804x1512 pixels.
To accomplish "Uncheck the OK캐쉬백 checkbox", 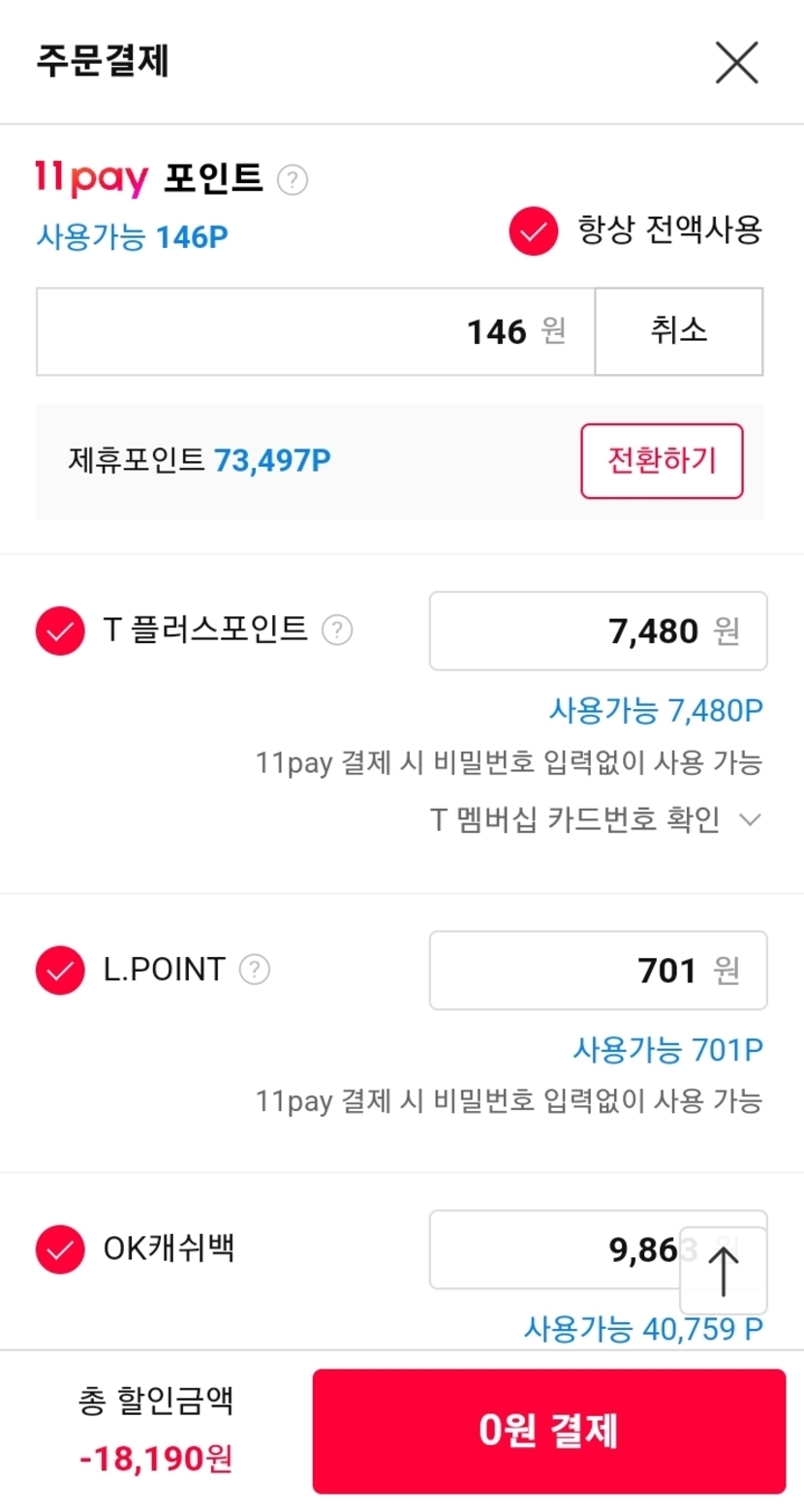I will [60, 1250].
